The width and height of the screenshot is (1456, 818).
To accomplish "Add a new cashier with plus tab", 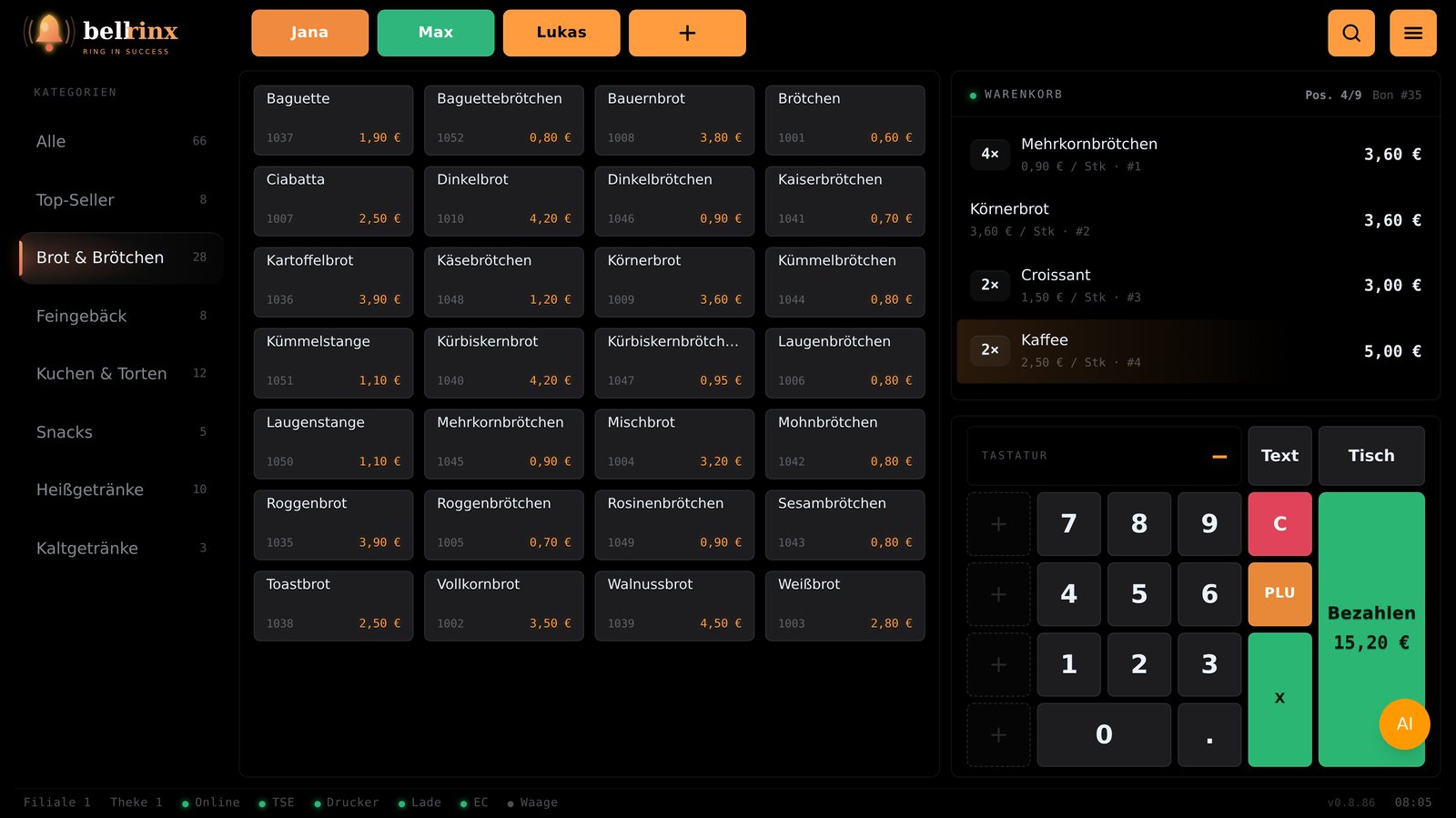I will coord(687,33).
